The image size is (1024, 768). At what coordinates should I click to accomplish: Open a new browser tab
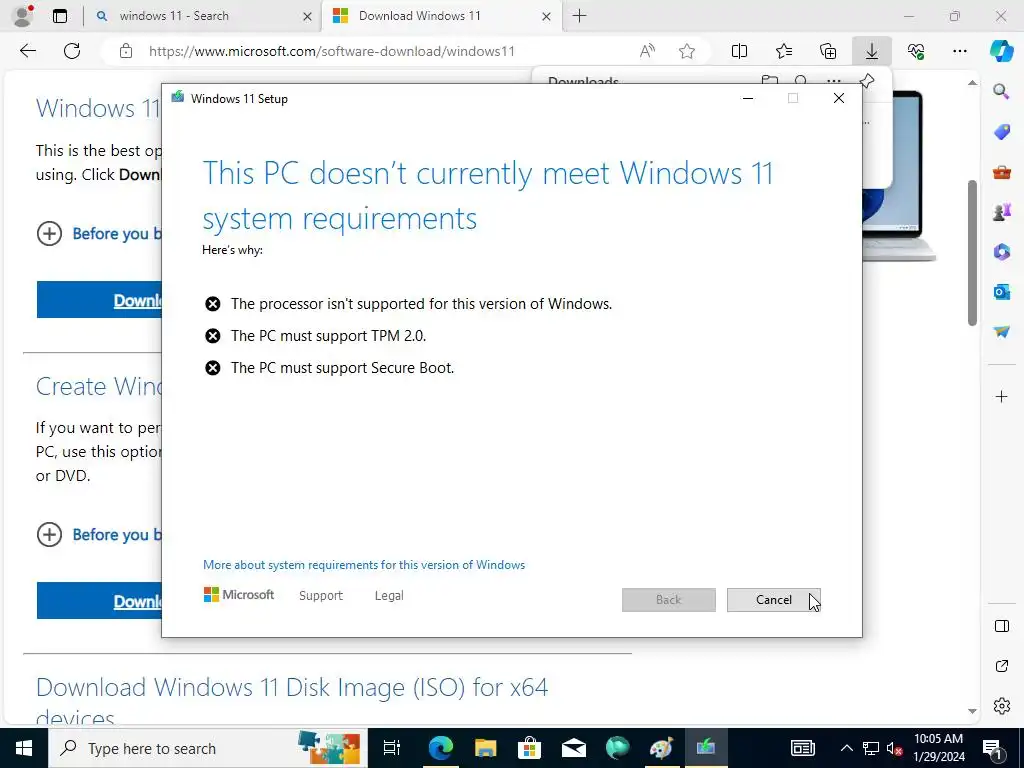pyautogui.click(x=579, y=16)
